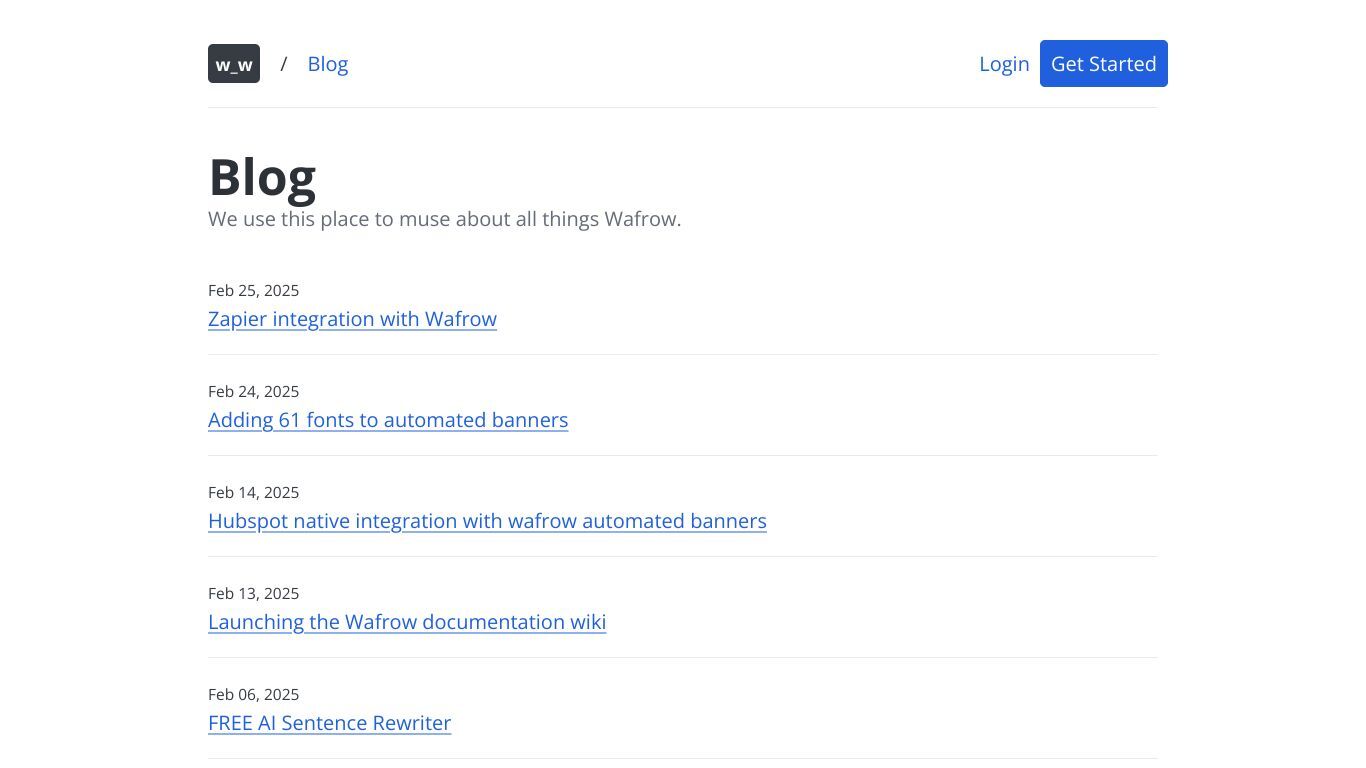Open the Blog breadcrumb link
Viewport: 1366px width, 768px height.
click(x=328, y=64)
